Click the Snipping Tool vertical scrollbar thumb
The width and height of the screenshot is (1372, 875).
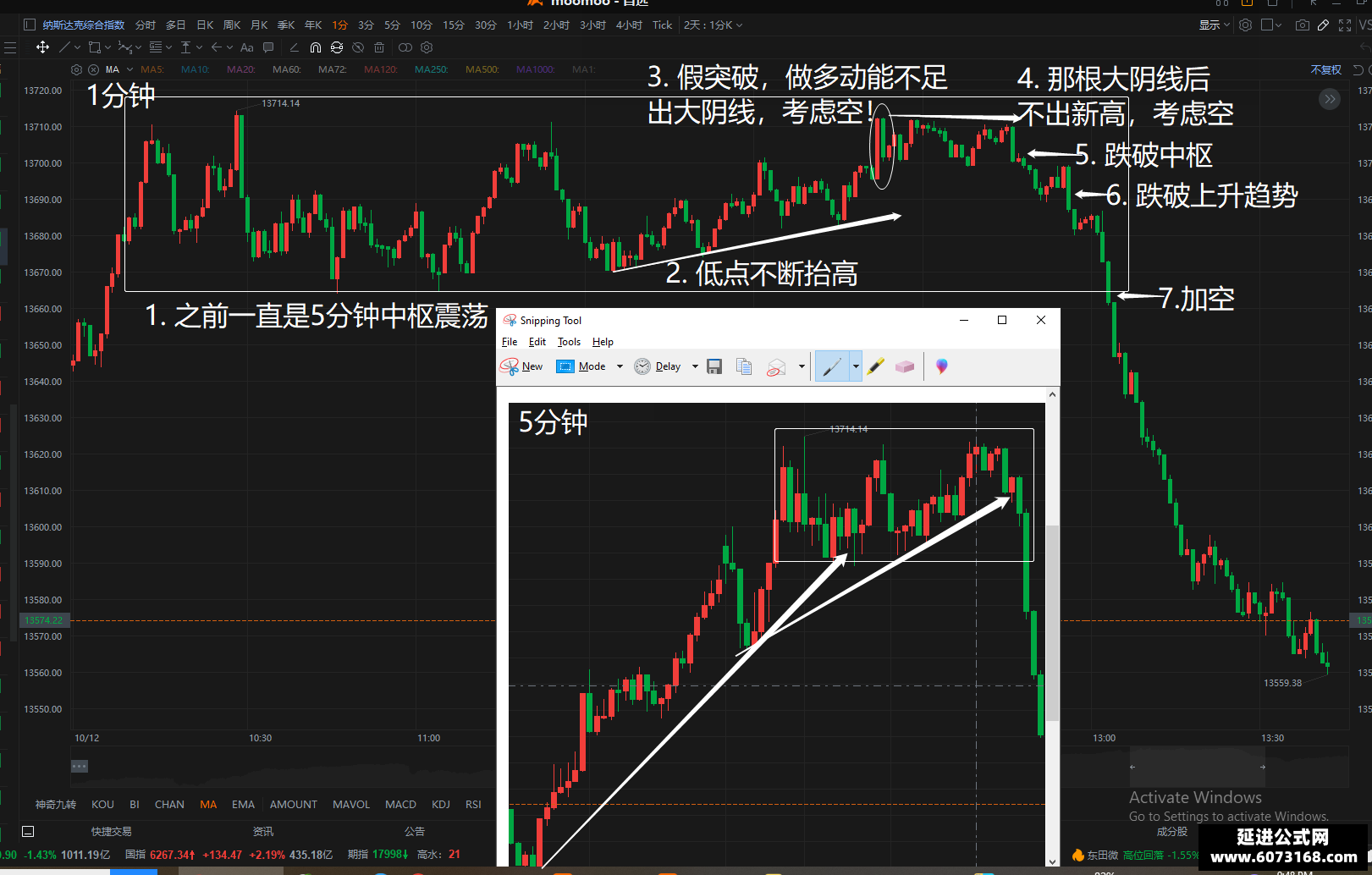(1052, 622)
